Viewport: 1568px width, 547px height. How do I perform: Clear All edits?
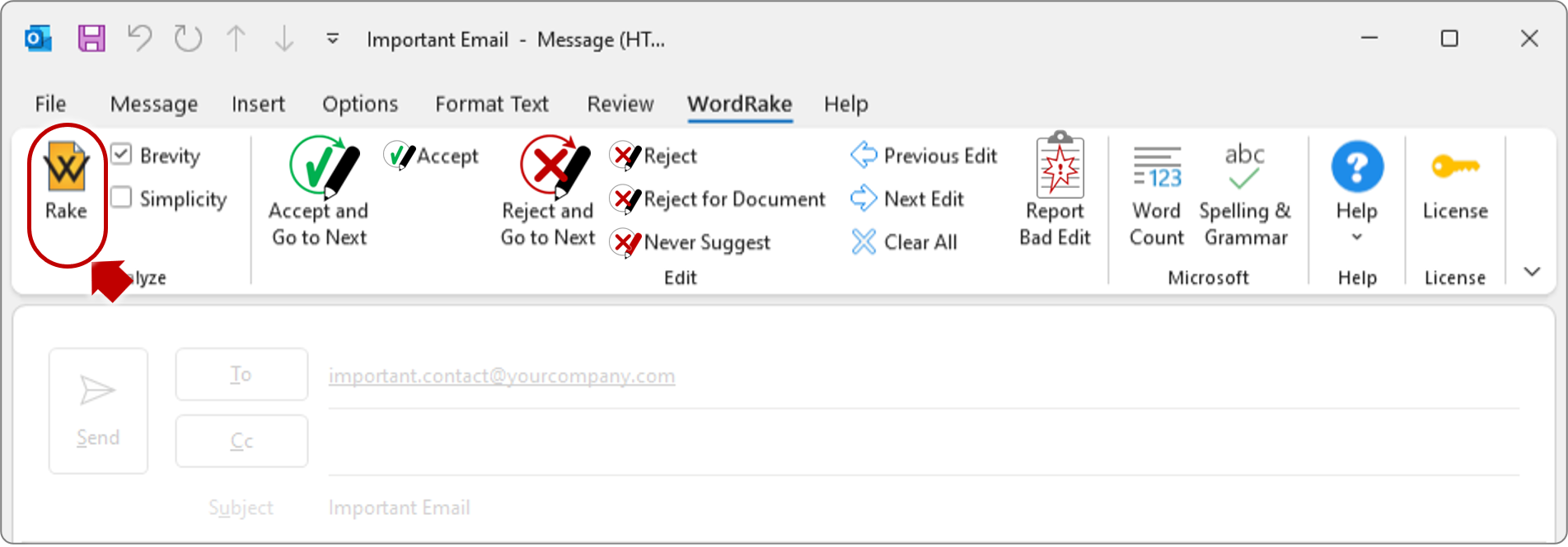pyautogui.click(x=904, y=242)
